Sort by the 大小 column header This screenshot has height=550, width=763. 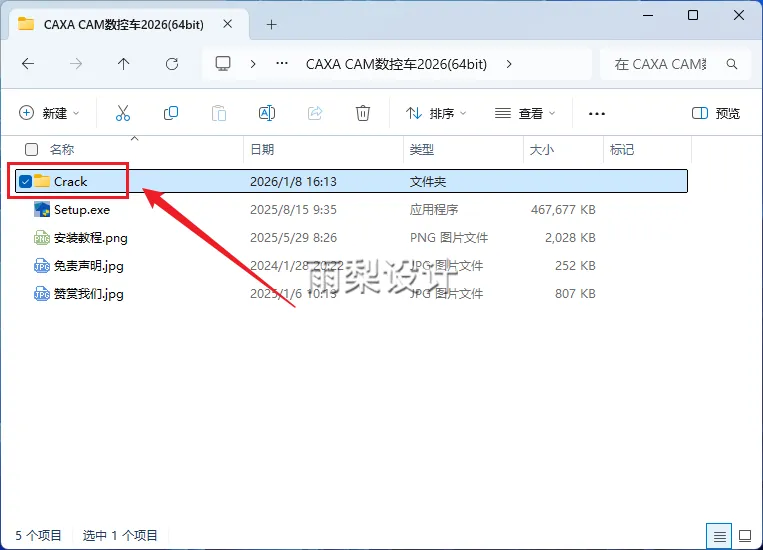(x=542, y=149)
